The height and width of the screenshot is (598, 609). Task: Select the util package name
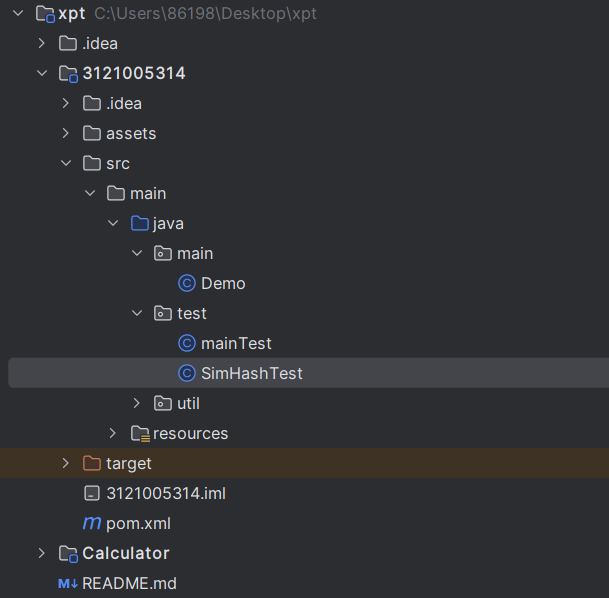click(188, 403)
